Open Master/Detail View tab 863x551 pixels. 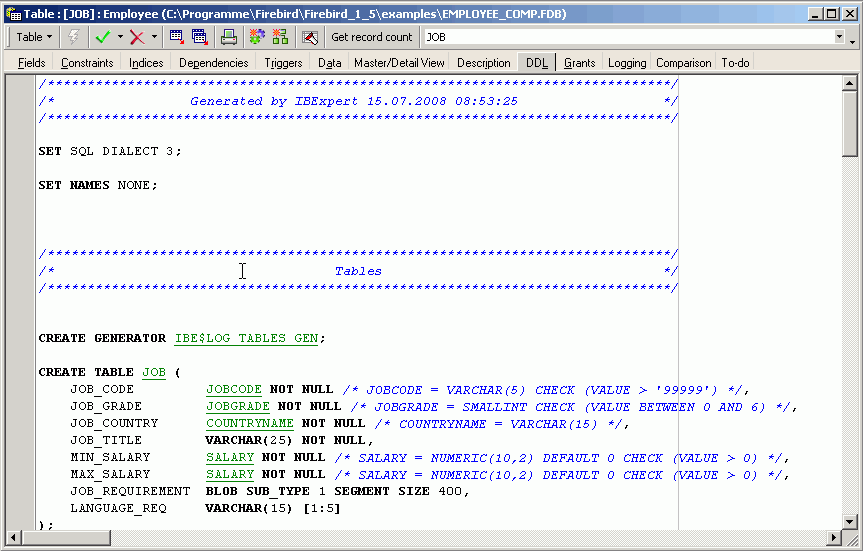pyautogui.click(x=399, y=63)
